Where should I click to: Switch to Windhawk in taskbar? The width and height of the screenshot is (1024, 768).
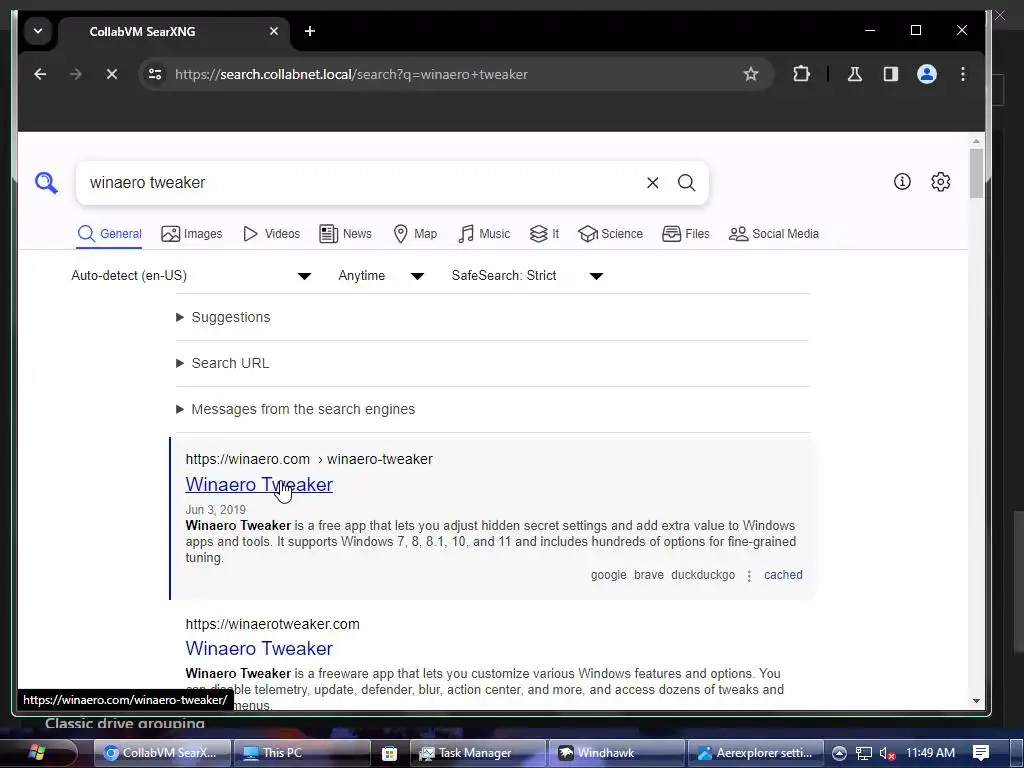click(616, 753)
